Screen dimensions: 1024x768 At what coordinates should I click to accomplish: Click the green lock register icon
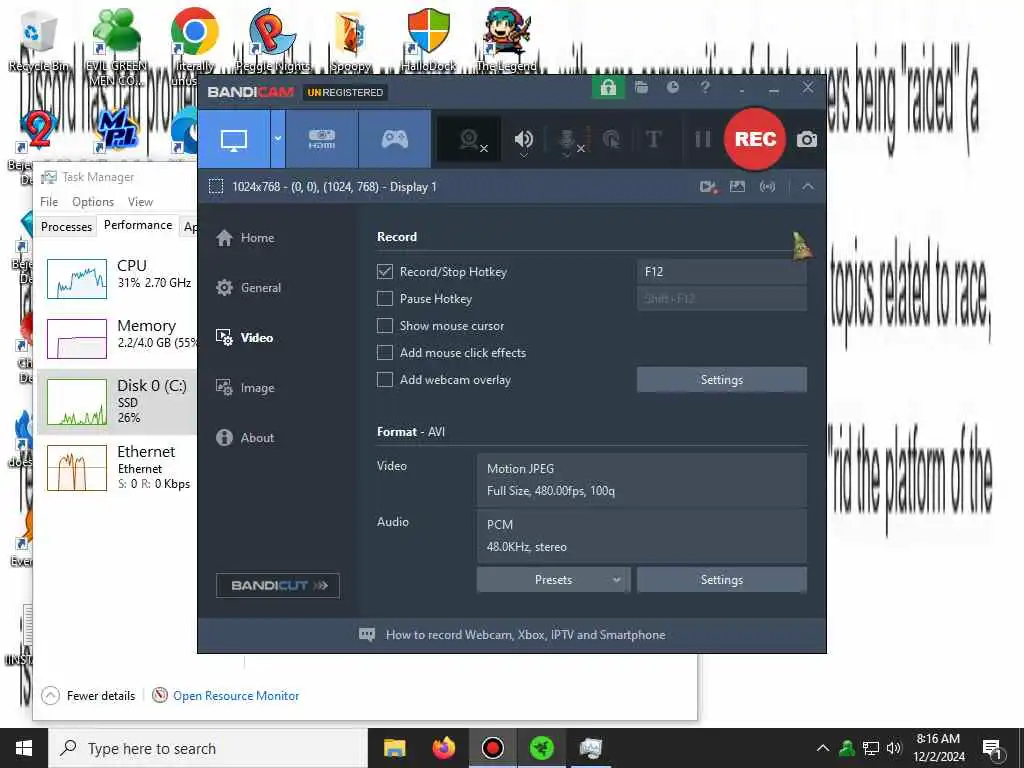click(x=608, y=88)
